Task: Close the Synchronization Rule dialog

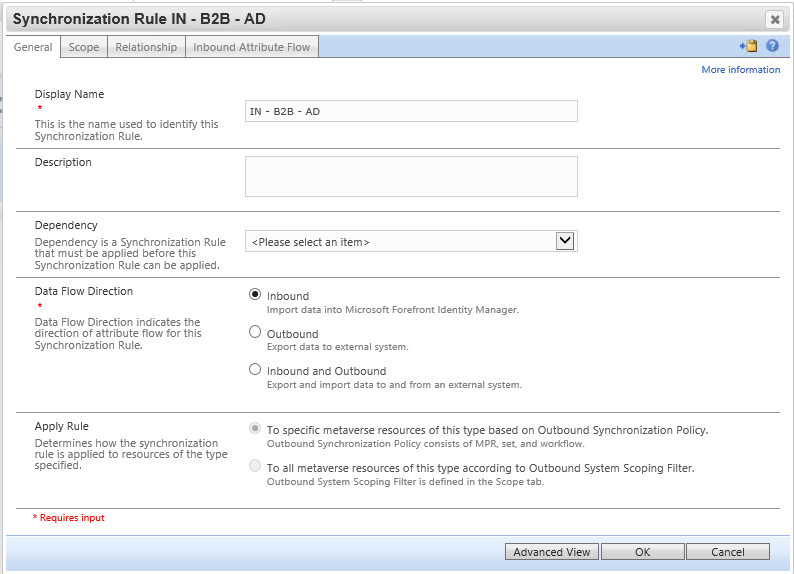Action: pos(774,20)
